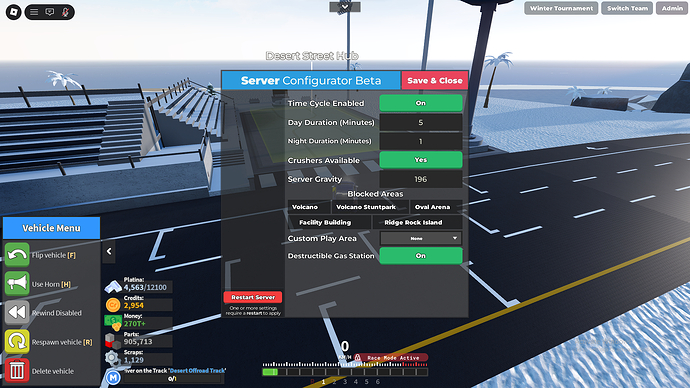Edit the Day Duration minutes field
Viewport: 690px width, 388px height.
click(421, 122)
